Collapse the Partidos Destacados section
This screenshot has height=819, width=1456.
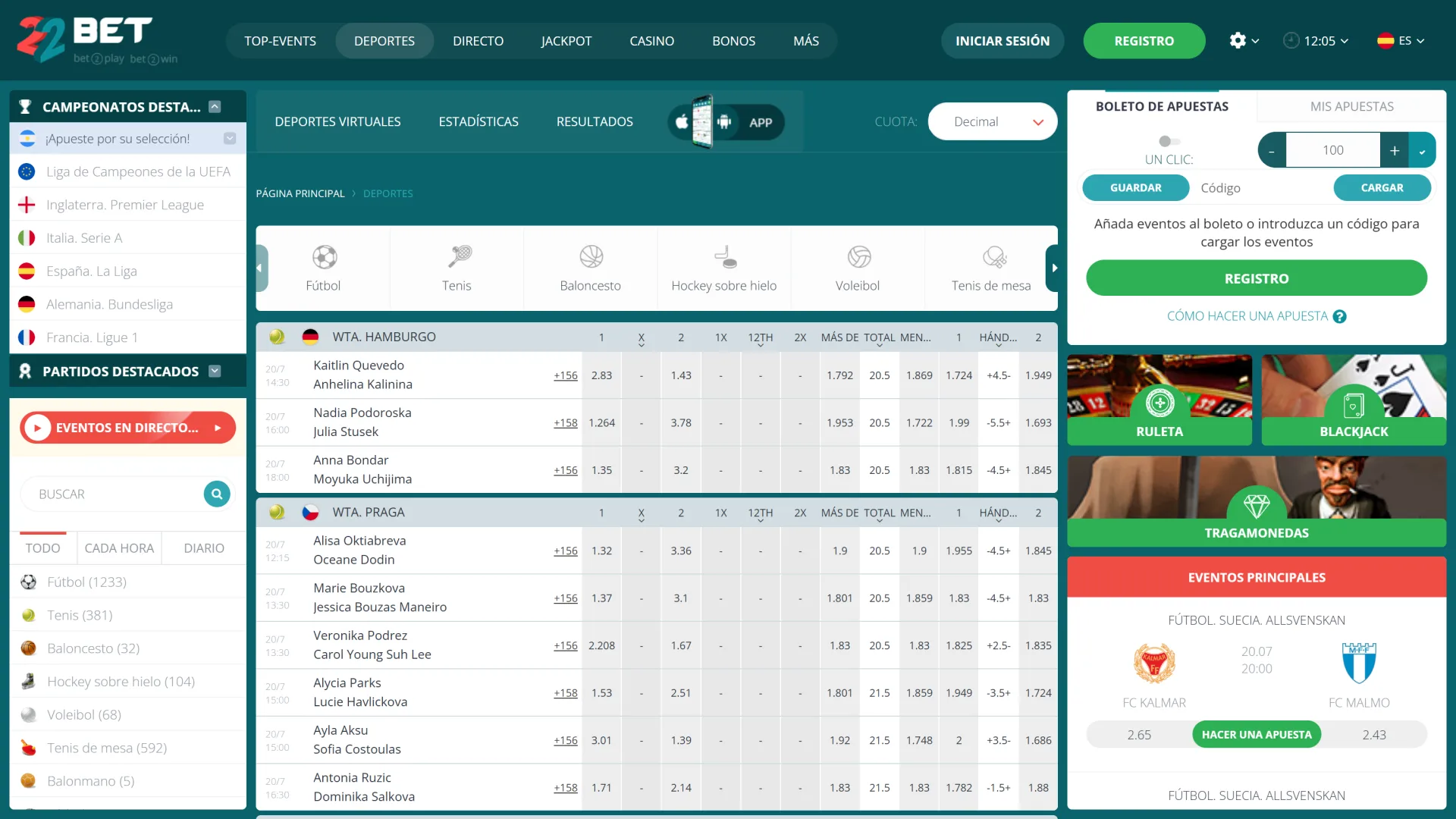coord(215,371)
